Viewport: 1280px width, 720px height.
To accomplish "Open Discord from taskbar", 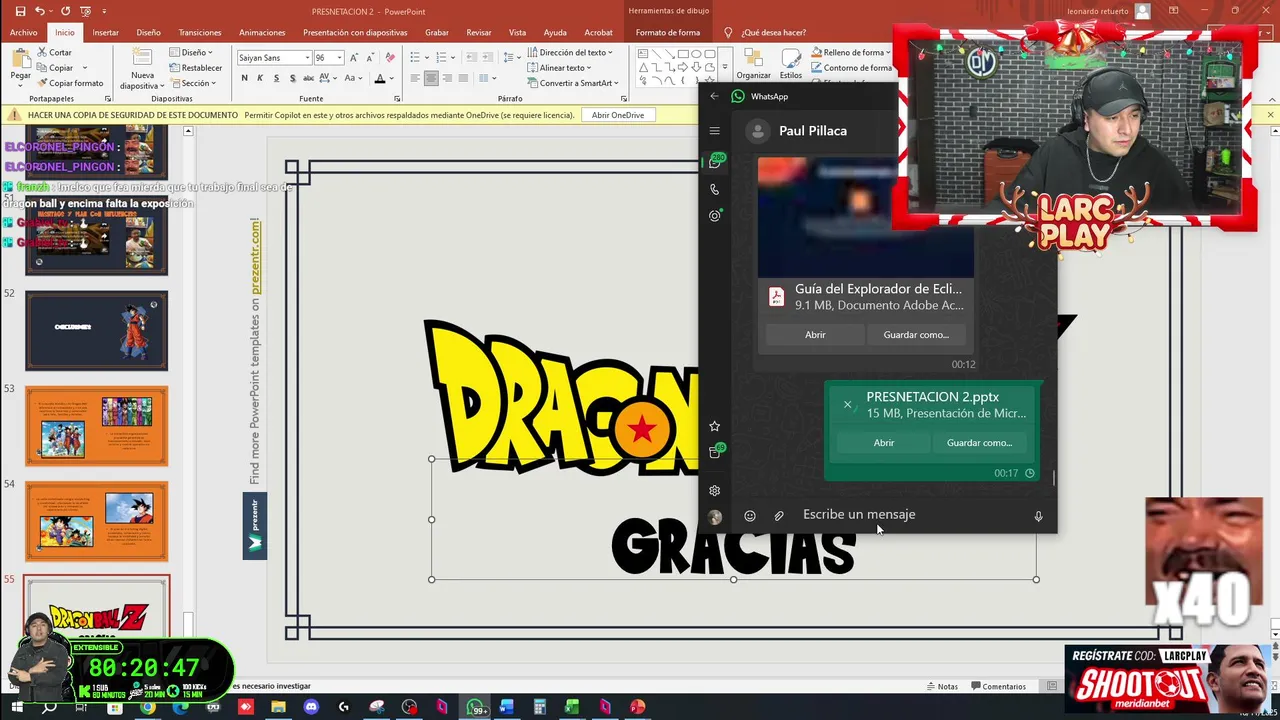I will point(311,707).
